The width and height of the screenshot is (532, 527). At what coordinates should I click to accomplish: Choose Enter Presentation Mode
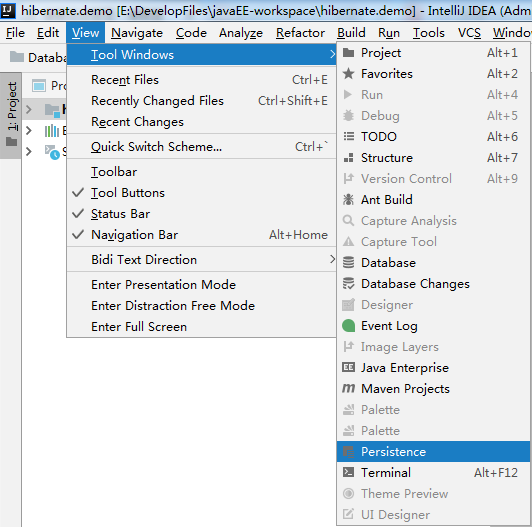201,284
